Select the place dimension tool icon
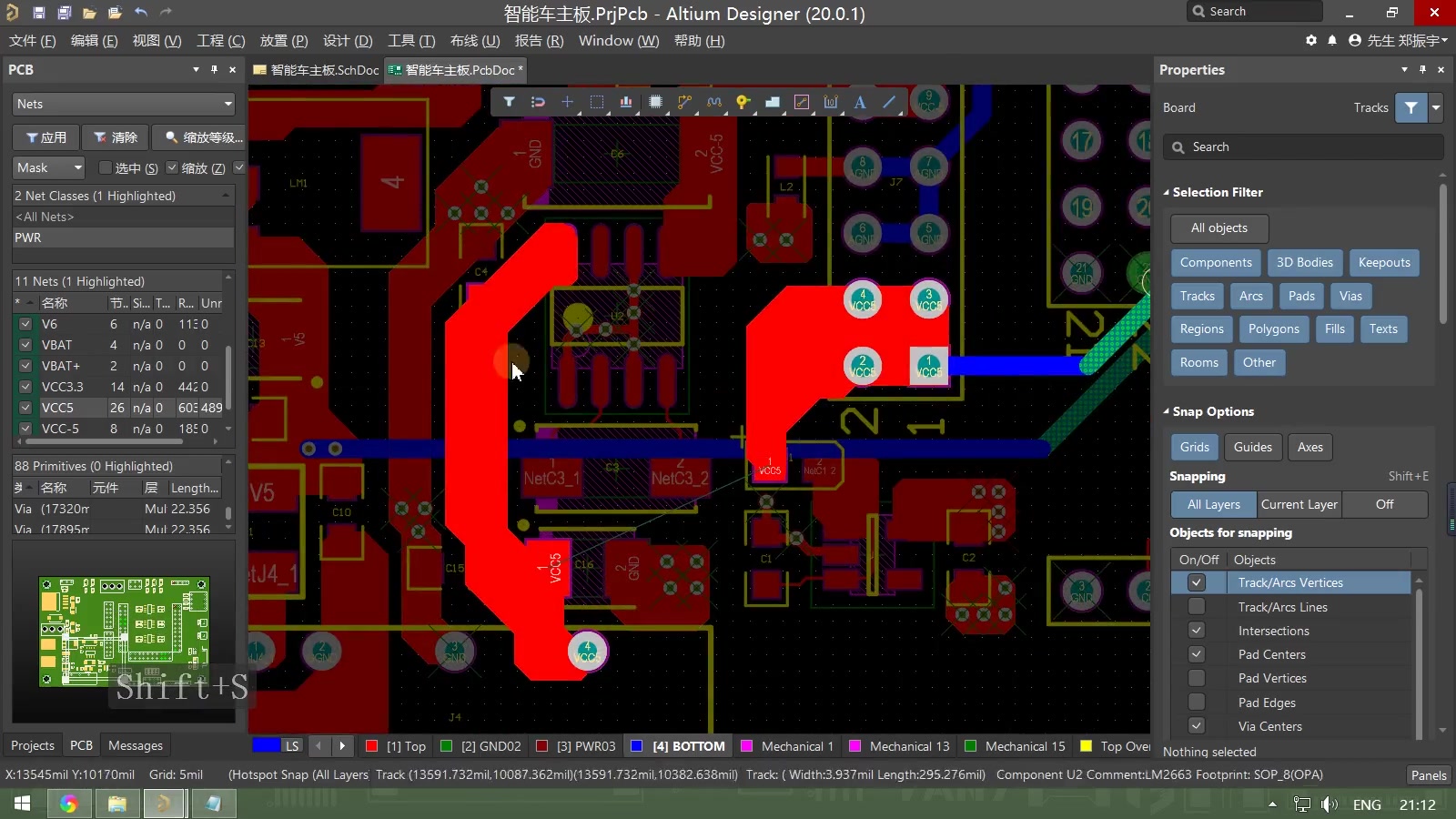Screen dimensions: 1456x819 click(831, 102)
